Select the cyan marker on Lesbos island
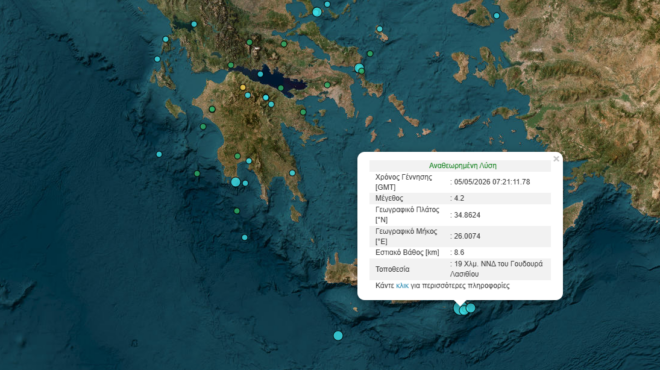660x370 pixels. [497, 16]
